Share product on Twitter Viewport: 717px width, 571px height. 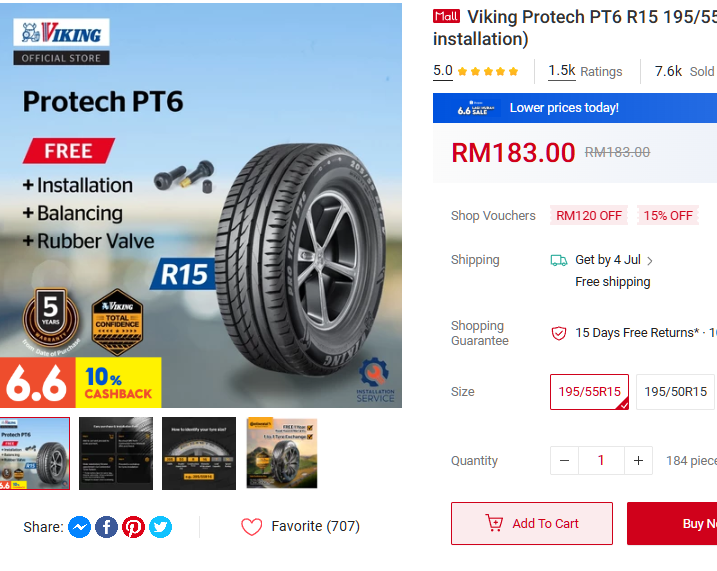161,527
